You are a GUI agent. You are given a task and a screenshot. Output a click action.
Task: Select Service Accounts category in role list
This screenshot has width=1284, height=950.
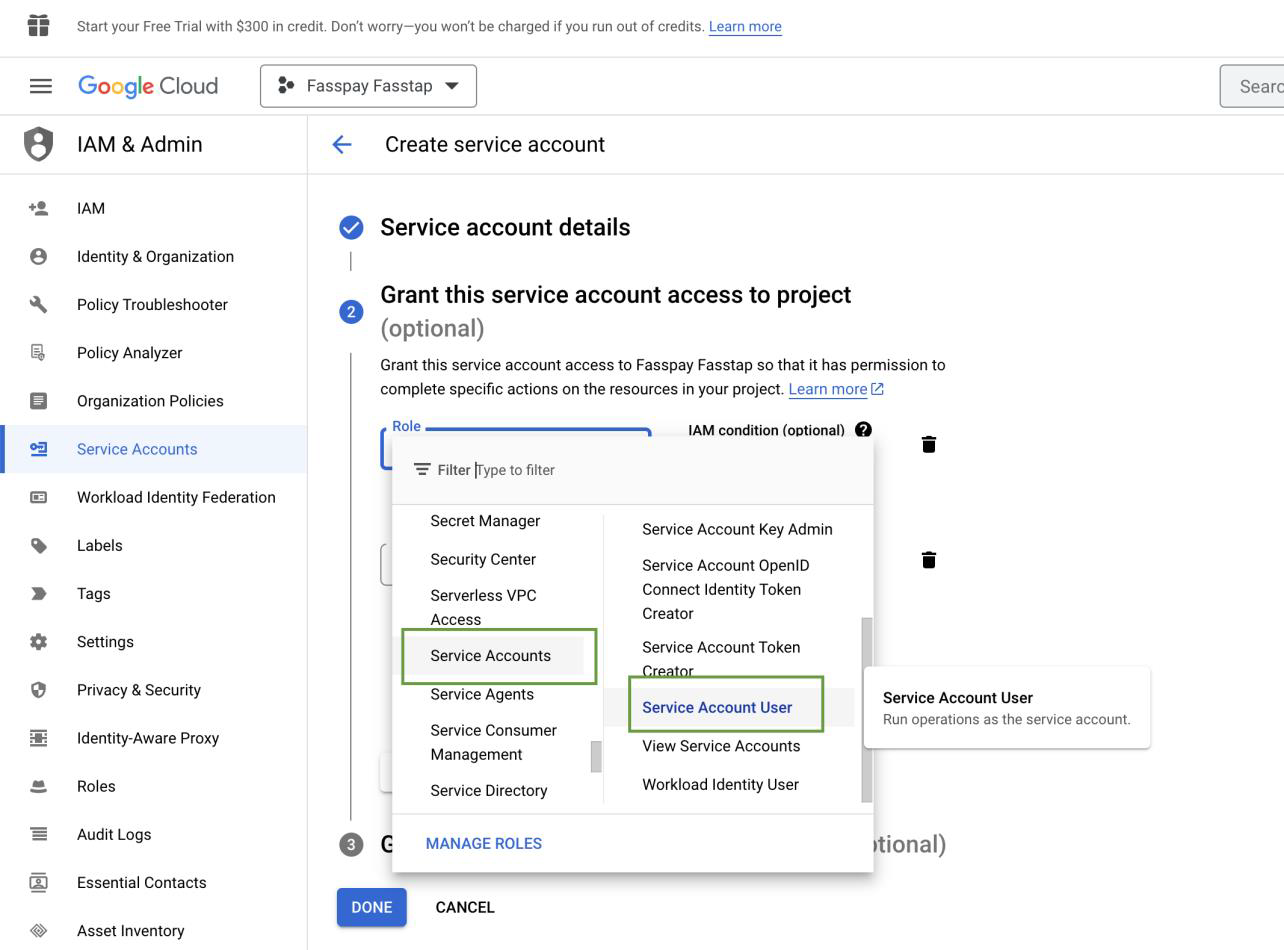[x=490, y=656]
